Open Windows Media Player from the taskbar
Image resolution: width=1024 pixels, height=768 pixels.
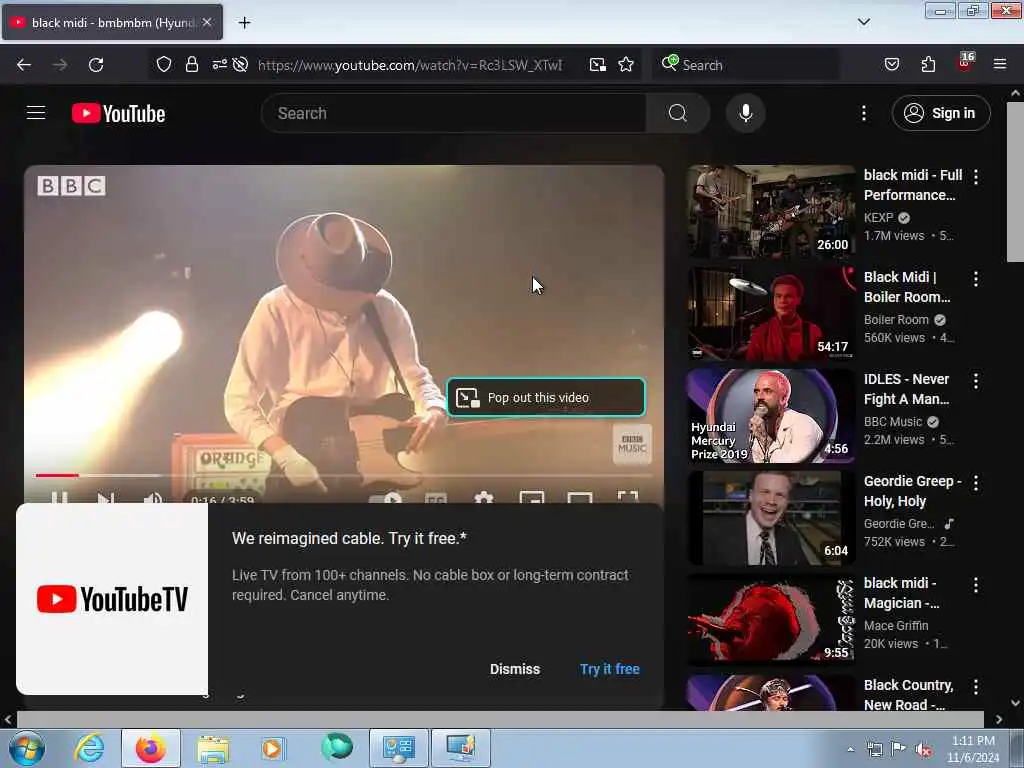[x=272, y=748]
